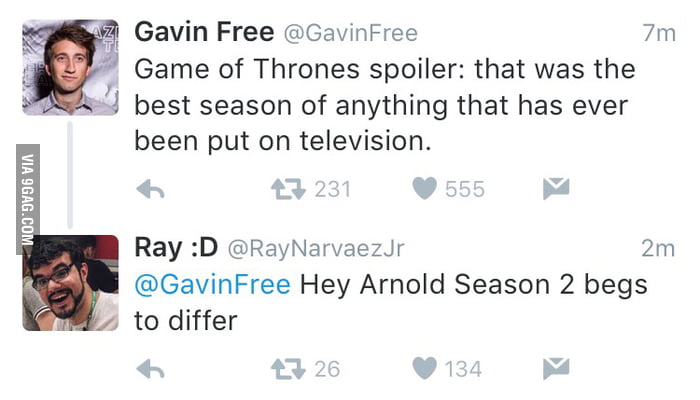This screenshot has height=400, width=700.
Task: Open the @GavinFree handle beside Gavin's name
Action: (x=351, y=34)
